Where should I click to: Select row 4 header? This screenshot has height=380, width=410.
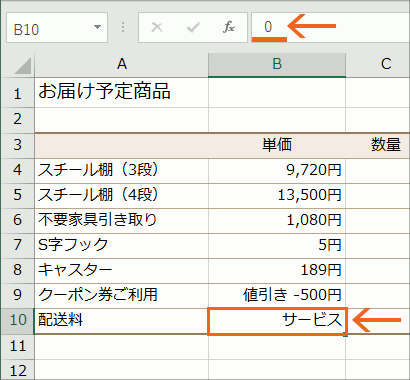(17, 170)
